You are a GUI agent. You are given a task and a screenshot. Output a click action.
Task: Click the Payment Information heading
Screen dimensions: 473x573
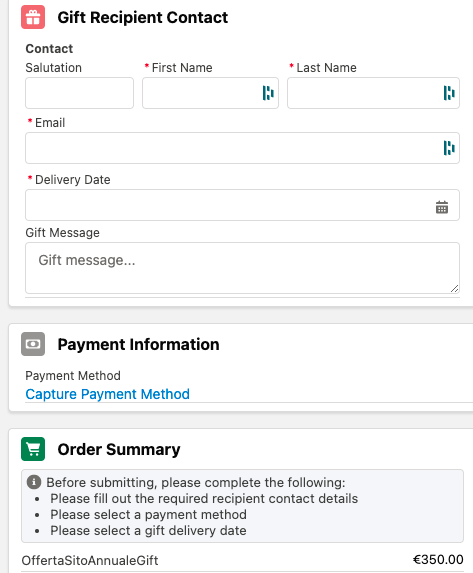[138, 344]
